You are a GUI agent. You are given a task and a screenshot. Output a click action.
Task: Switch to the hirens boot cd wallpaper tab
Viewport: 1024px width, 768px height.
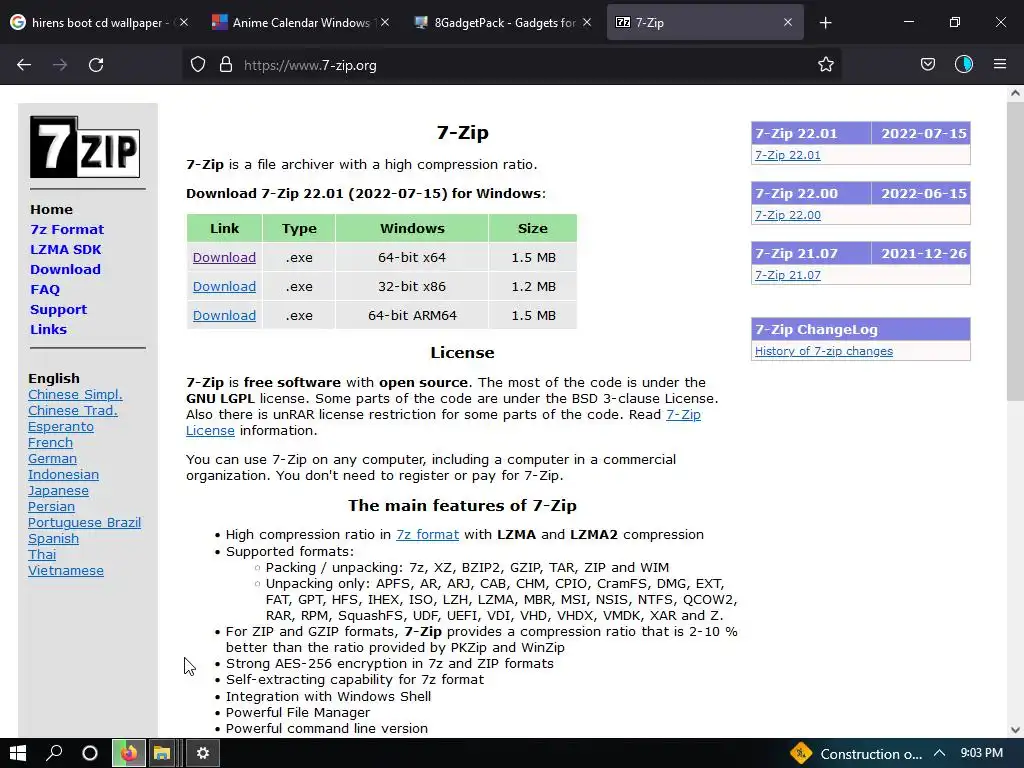(98, 22)
